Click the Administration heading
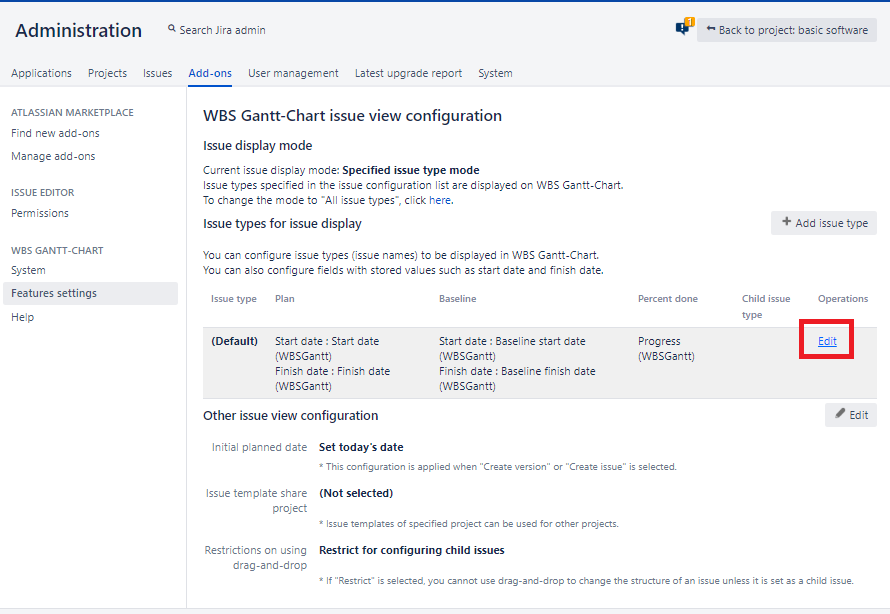Image resolution: width=890 pixels, height=614 pixels. tap(78, 30)
